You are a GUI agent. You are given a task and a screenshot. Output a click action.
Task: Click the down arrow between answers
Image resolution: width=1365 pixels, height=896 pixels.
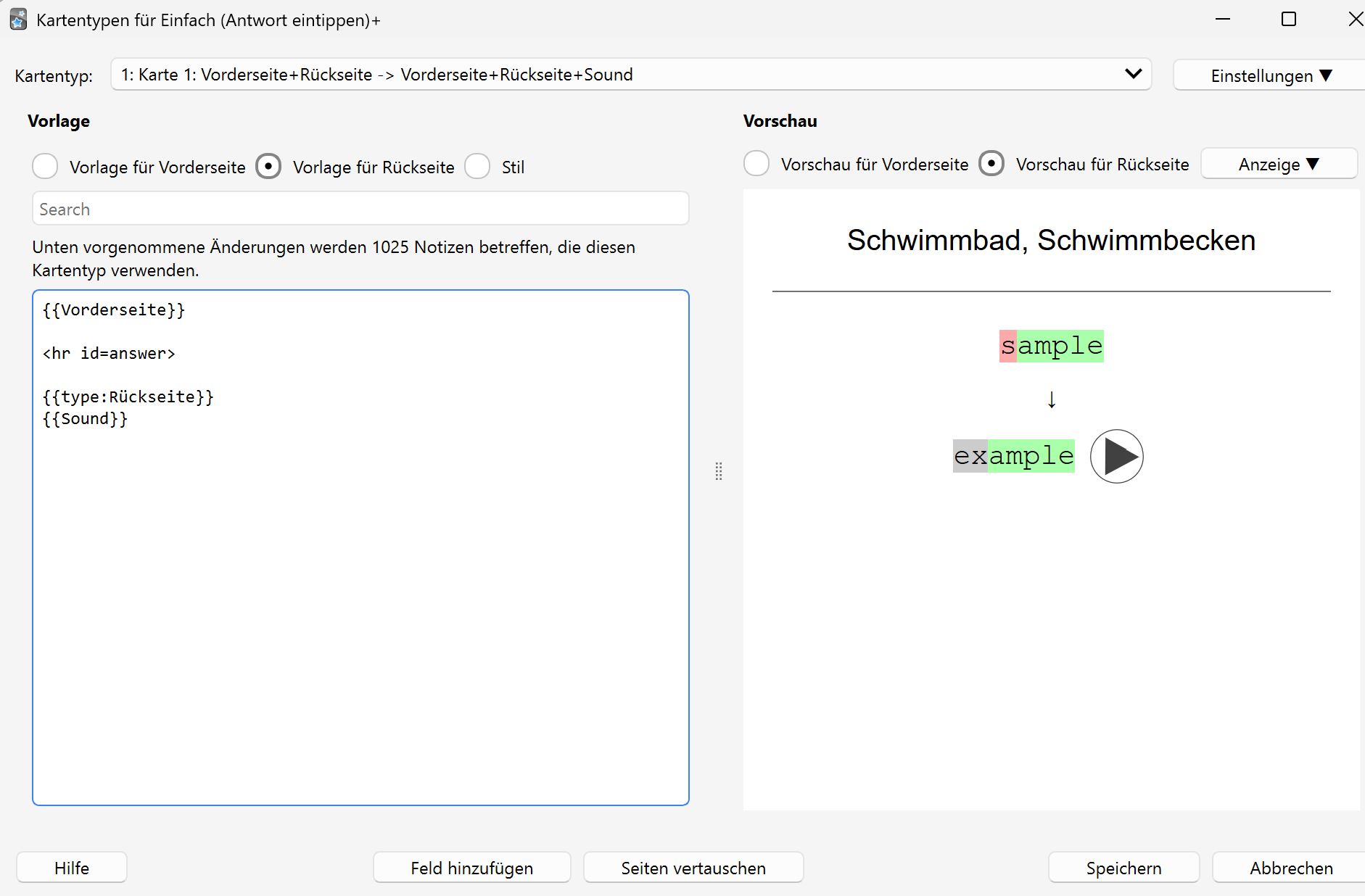coord(1052,399)
